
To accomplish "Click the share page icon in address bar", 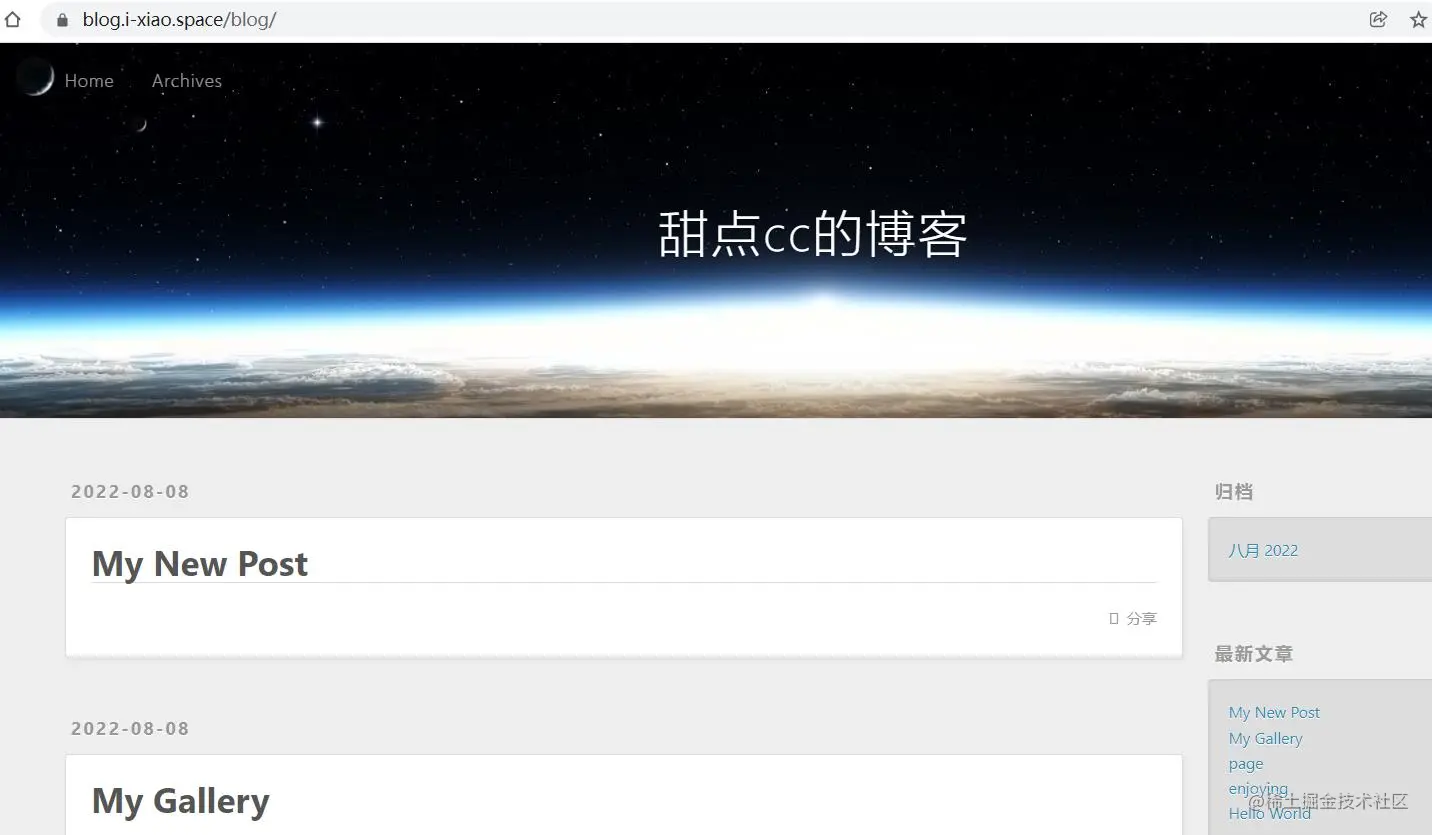I will 1378,19.
